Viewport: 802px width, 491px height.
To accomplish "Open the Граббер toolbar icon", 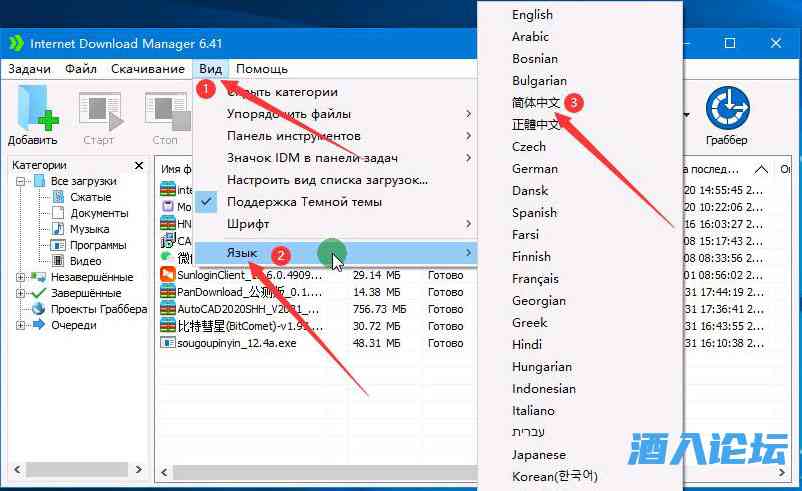I will tap(727, 108).
